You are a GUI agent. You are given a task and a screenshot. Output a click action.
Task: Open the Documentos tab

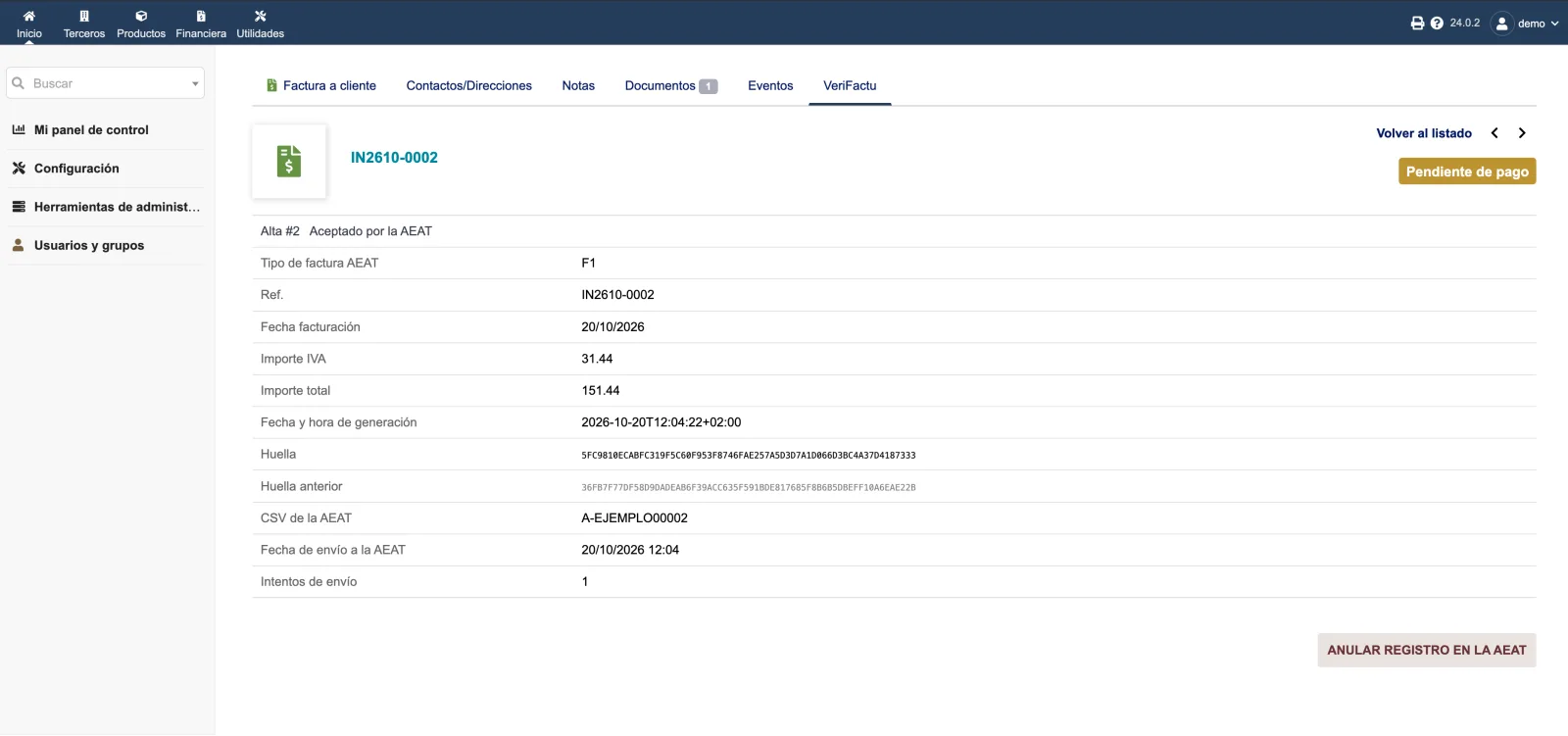671,85
